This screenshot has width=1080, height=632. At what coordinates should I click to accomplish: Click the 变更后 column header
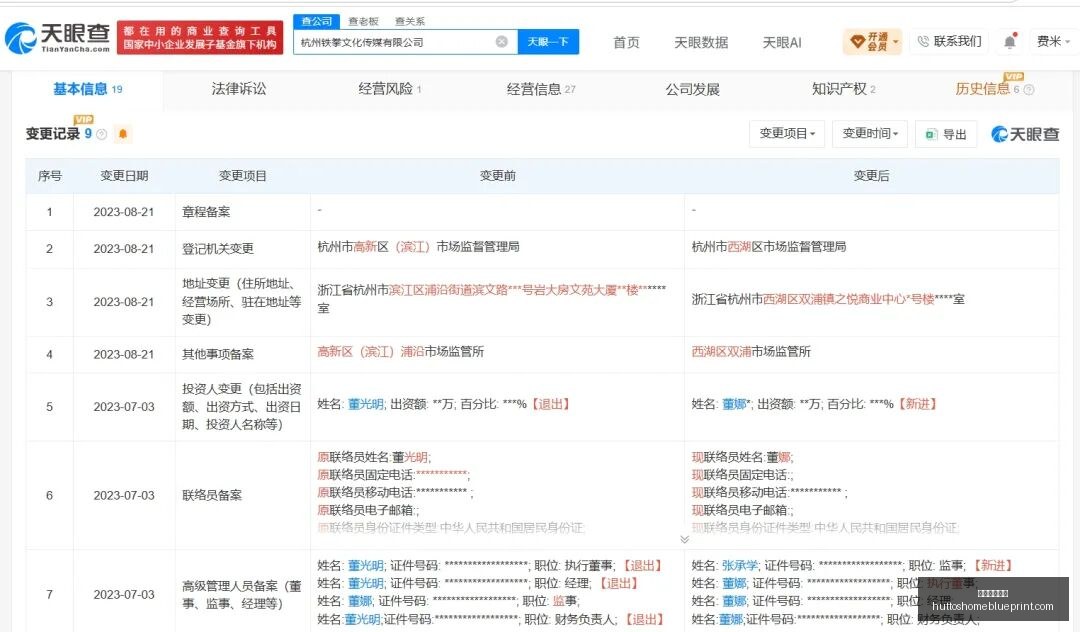point(871,176)
